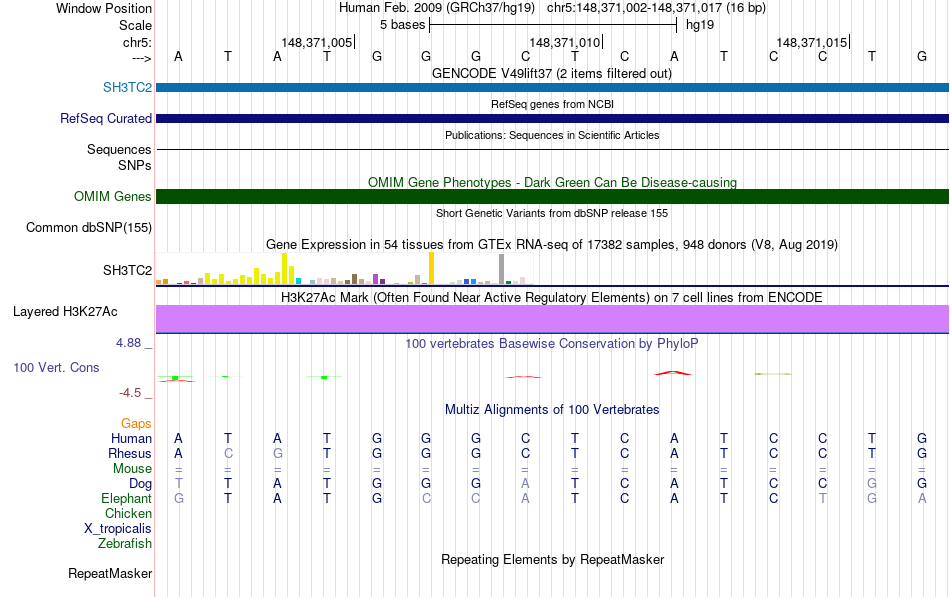Click the 5 bases scale bar
950x597 pixels.
[x=553, y=25]
